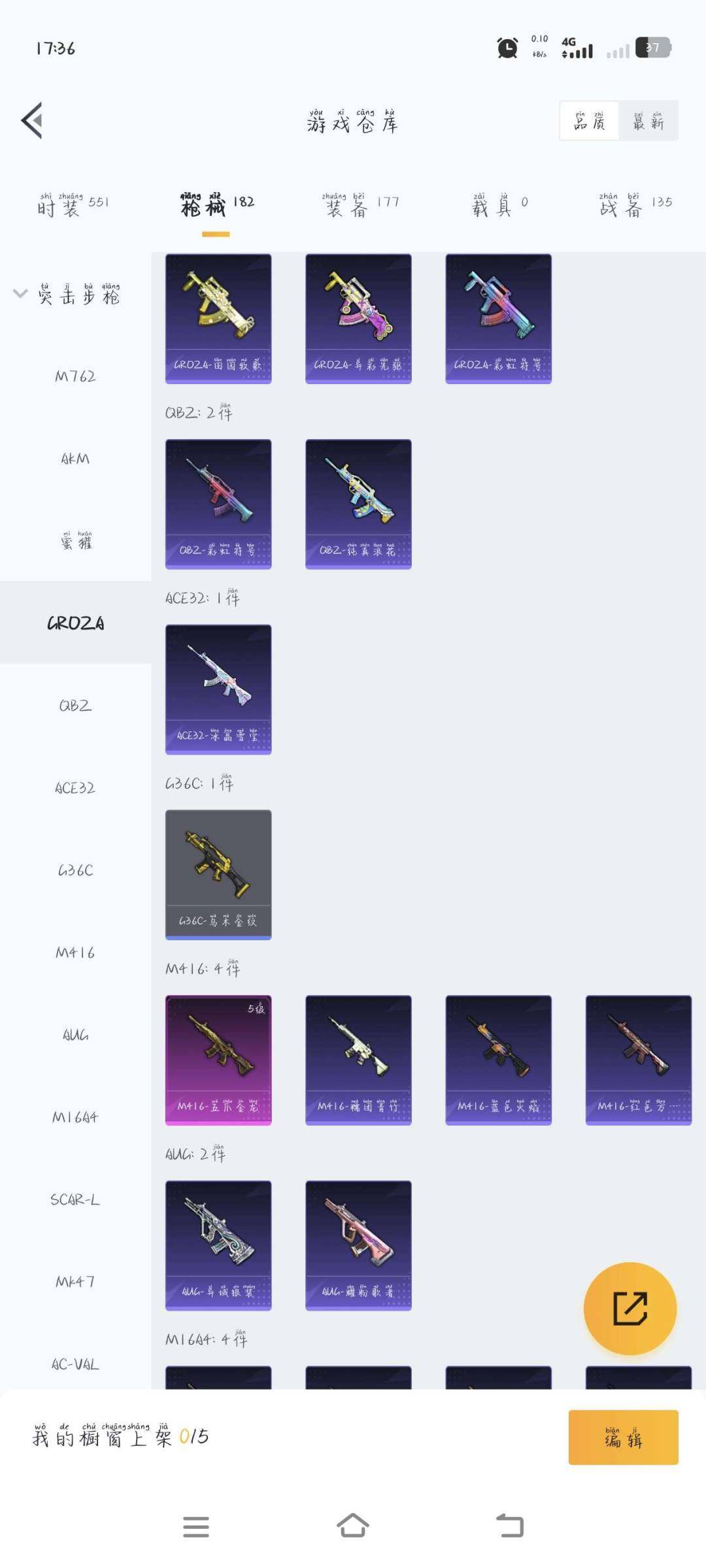The height and width of the screenshot is (1568, 706).
Task: Switch sorting to 最新 newest
Action: pyautogui.click(x=648, y=121)
